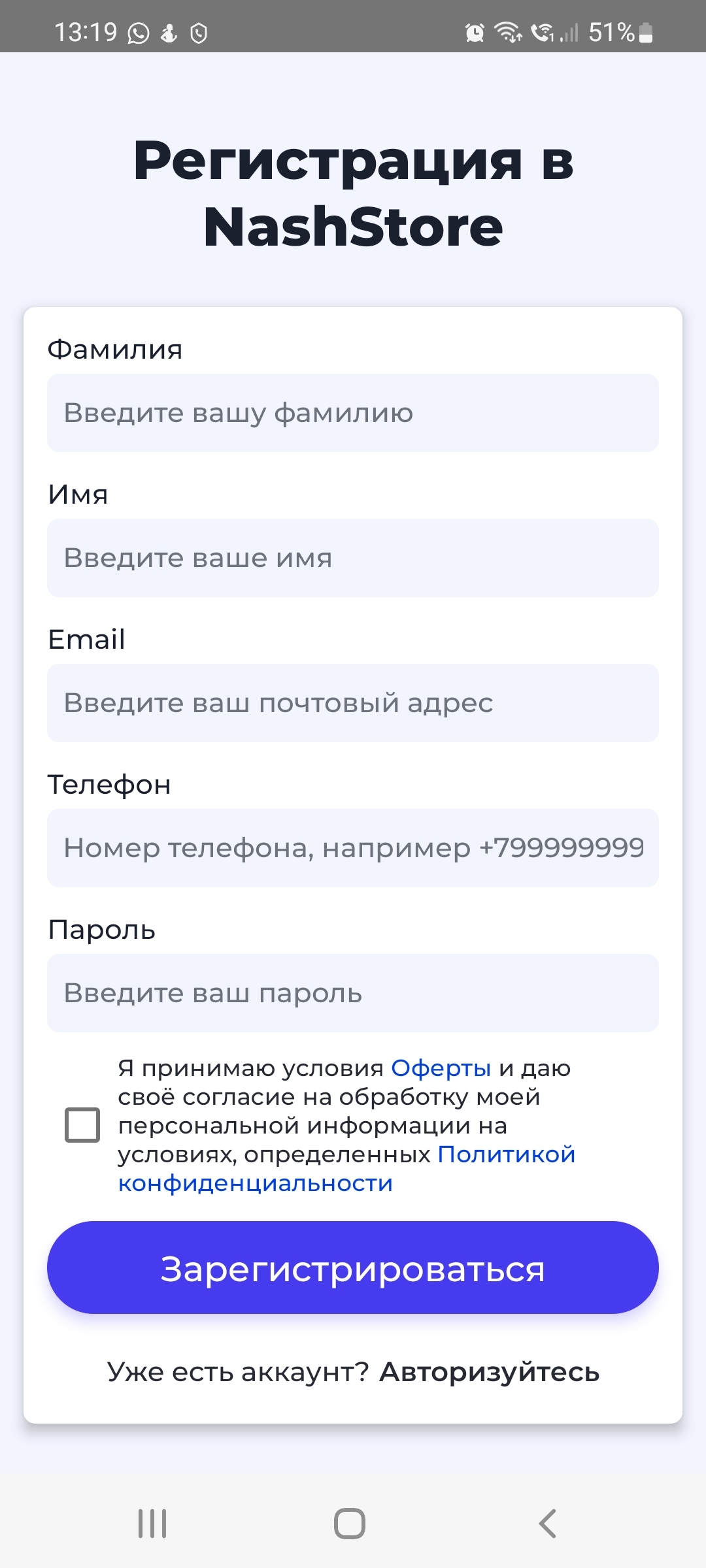Follow the Авторизуйтесь login link
This screenshot has height=1568, width=706.
[x=489, y=1372]
